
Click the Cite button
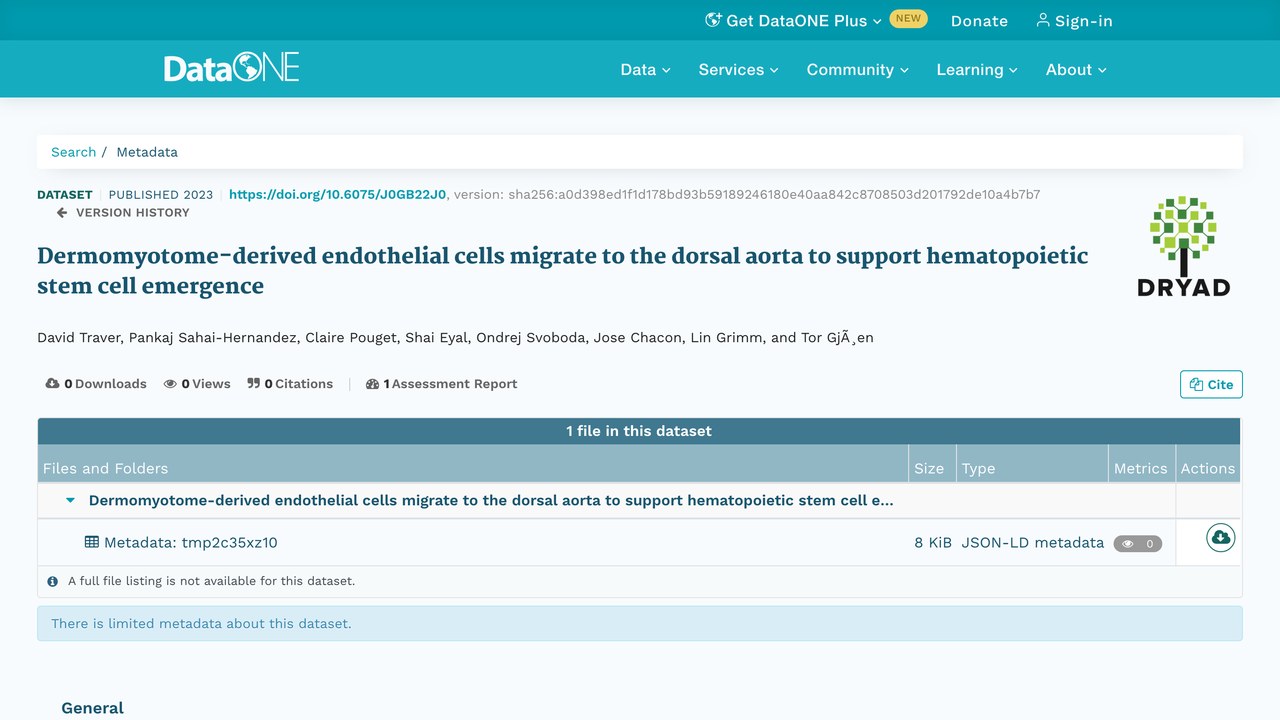click(x=1211, y=384)
